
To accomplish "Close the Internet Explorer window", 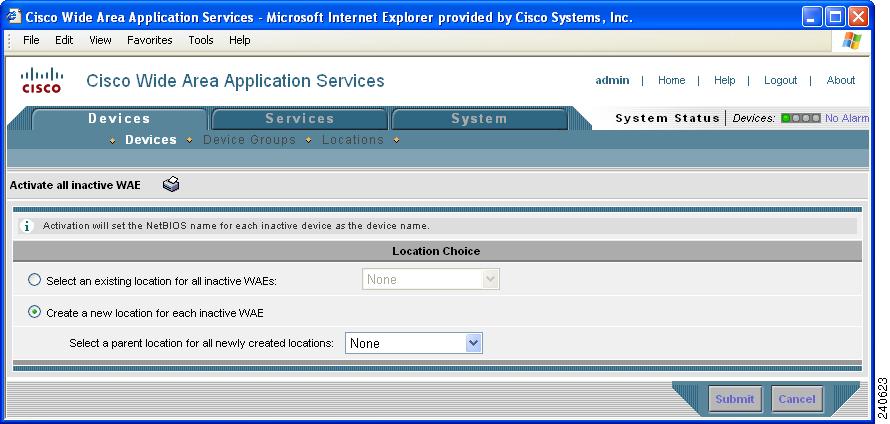I will [x=859, y=17].
